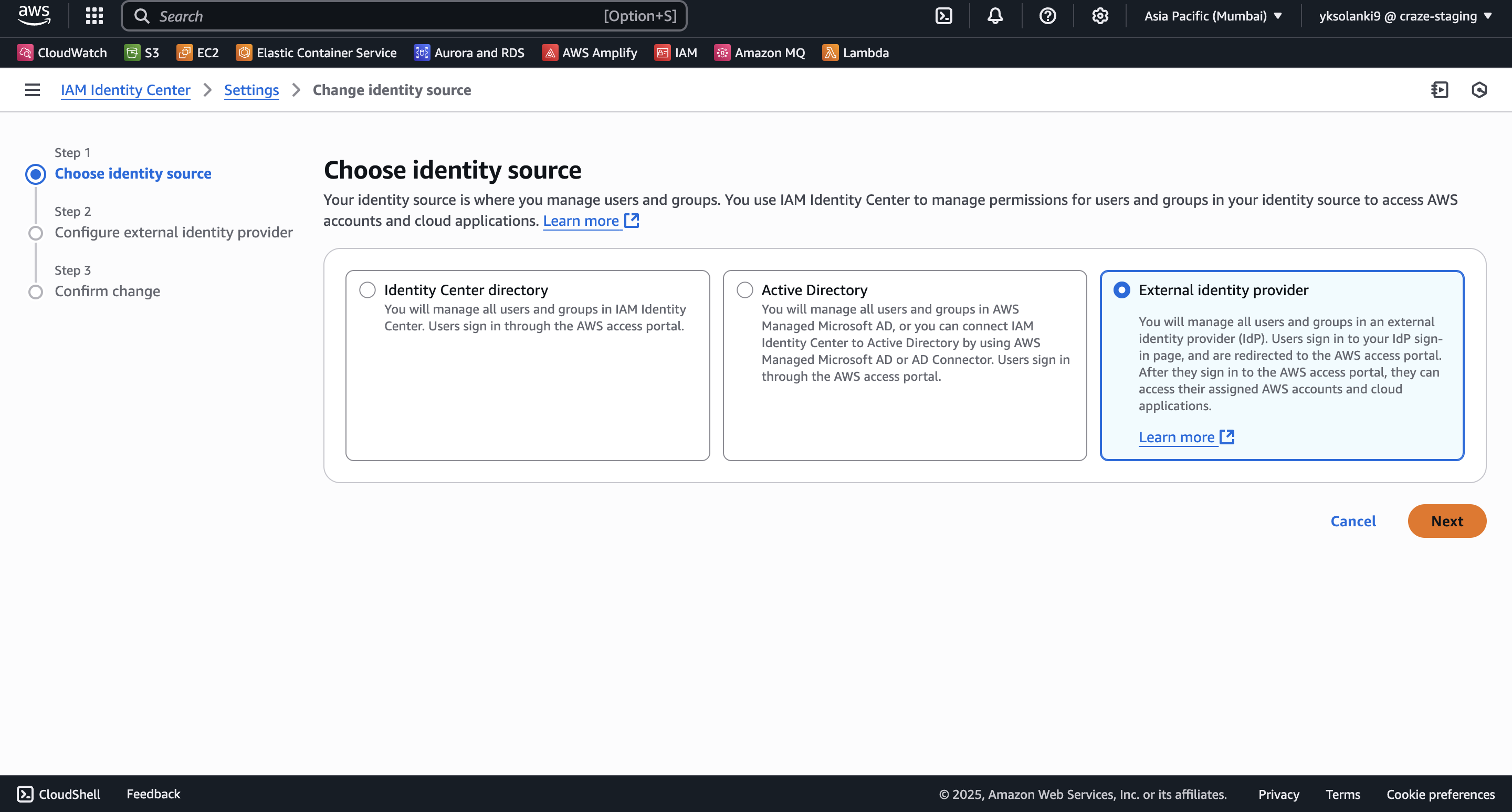The width and height of the screenshot is (1512, 812).
Task: Open the Lambda shortcut in favorites bar
Action: coord(855,53)
